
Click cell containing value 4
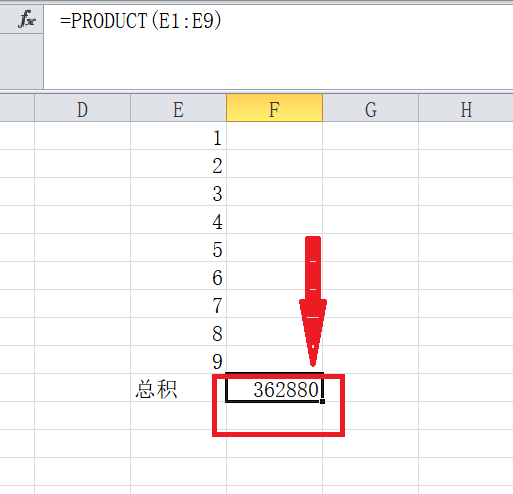[x=178, y=220]
